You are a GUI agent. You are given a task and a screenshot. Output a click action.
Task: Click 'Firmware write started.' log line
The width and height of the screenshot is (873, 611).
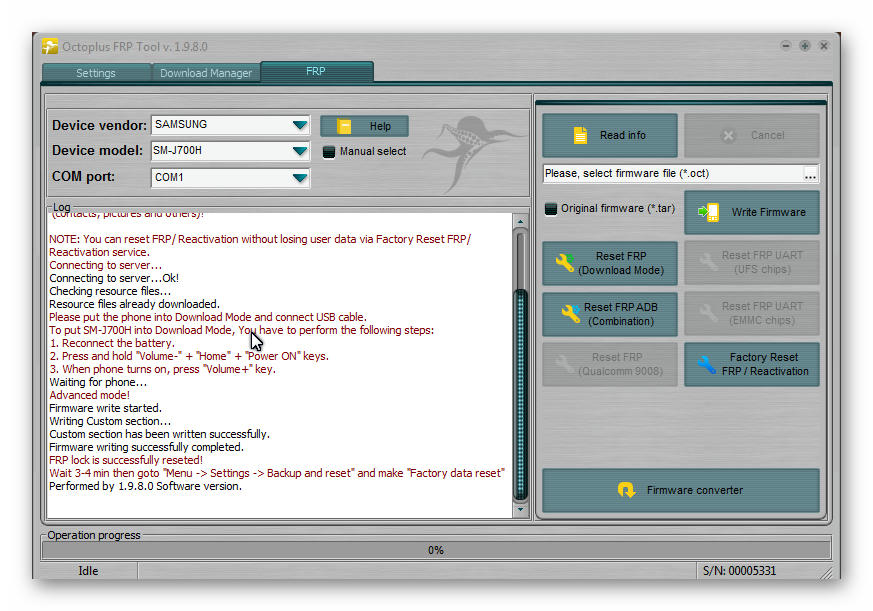(105, 408)
